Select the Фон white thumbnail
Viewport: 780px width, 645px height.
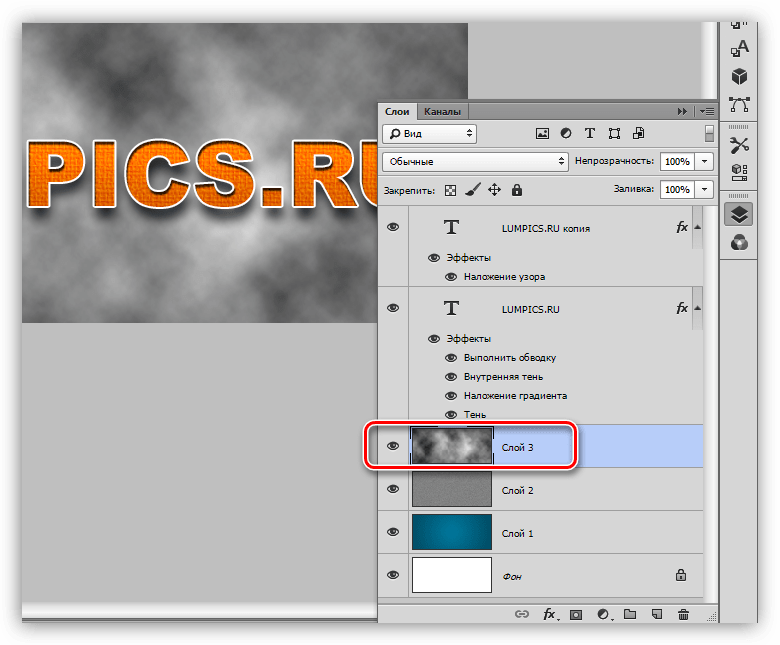tap(452, 575)
